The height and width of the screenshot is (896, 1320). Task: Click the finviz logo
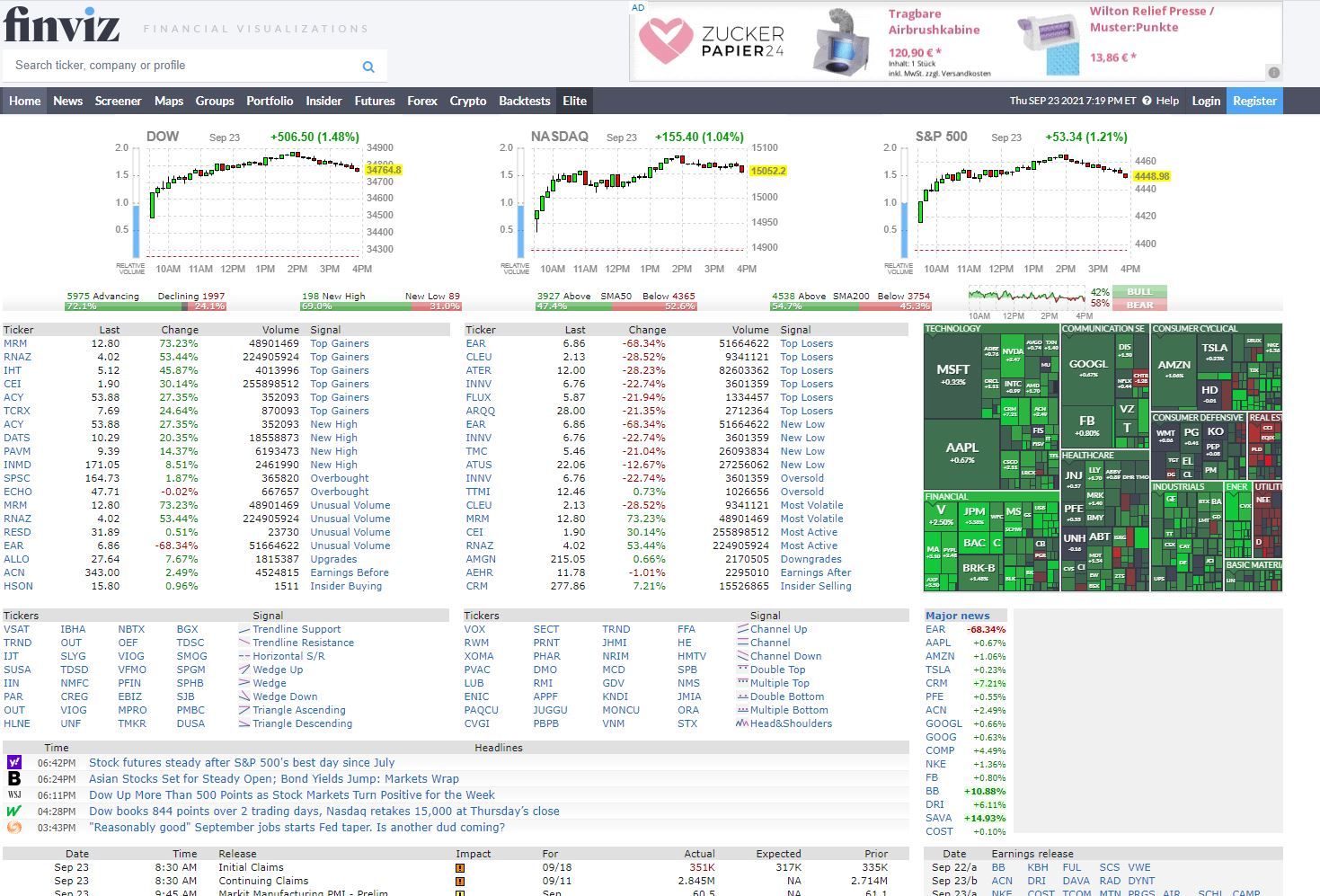pyautogui.click(x=61, y=24)
